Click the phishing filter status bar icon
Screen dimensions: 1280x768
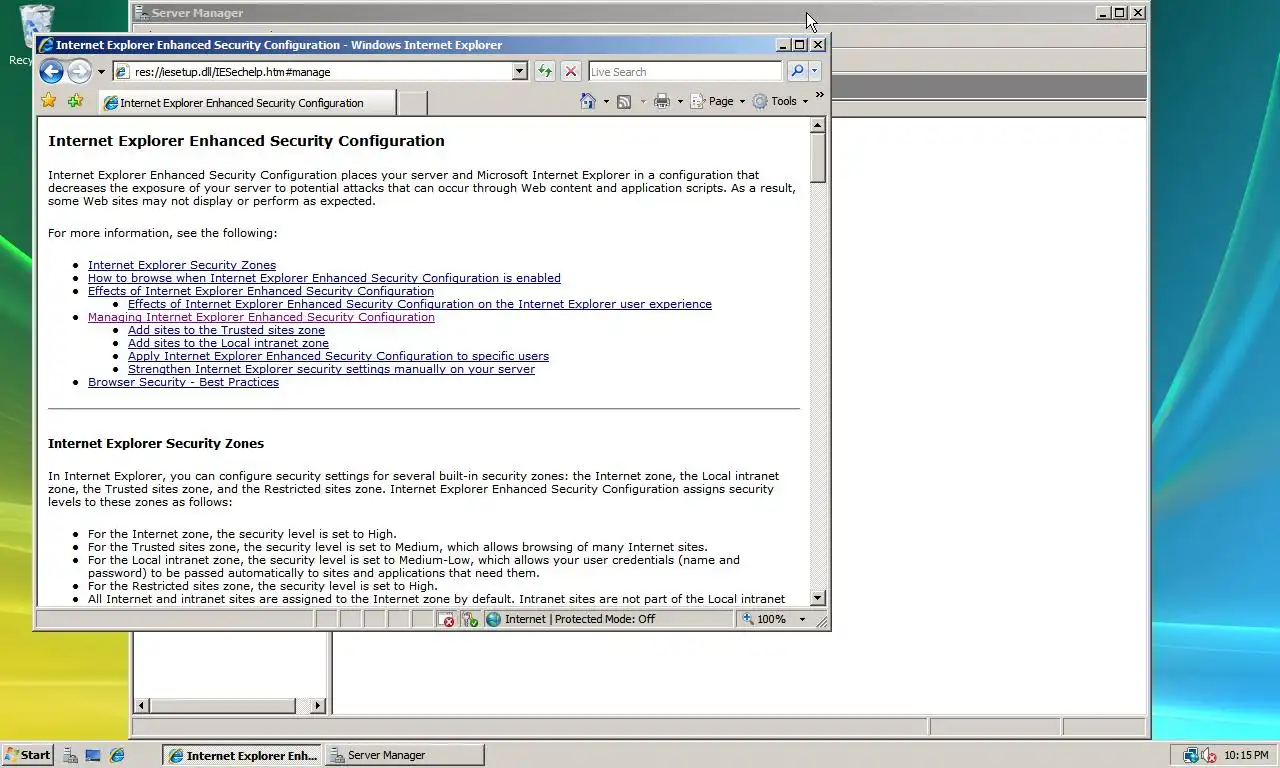470,619
